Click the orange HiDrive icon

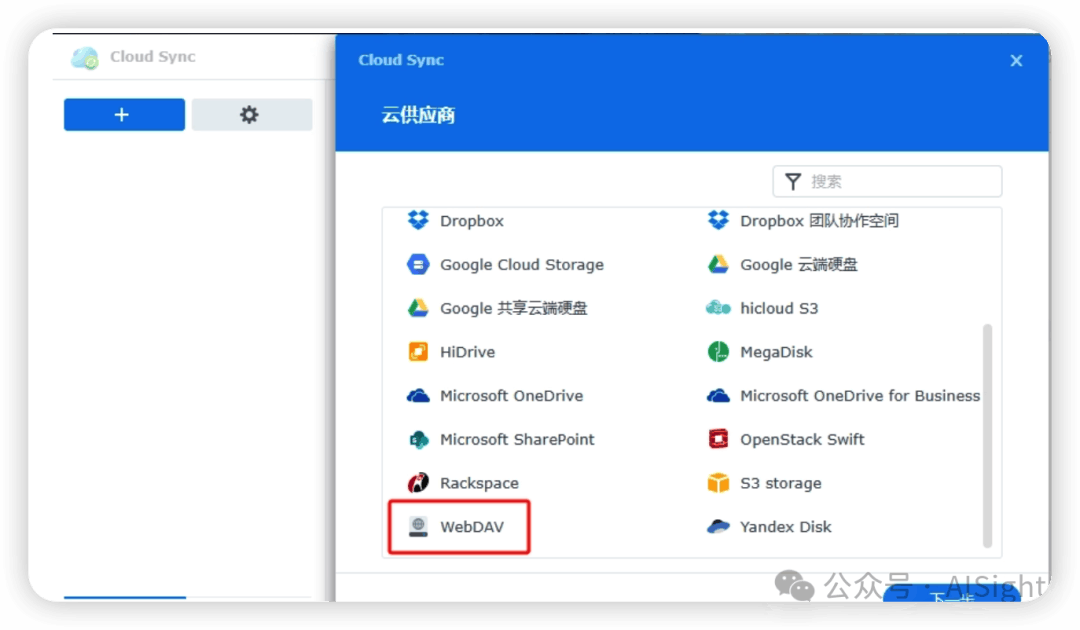418,352
